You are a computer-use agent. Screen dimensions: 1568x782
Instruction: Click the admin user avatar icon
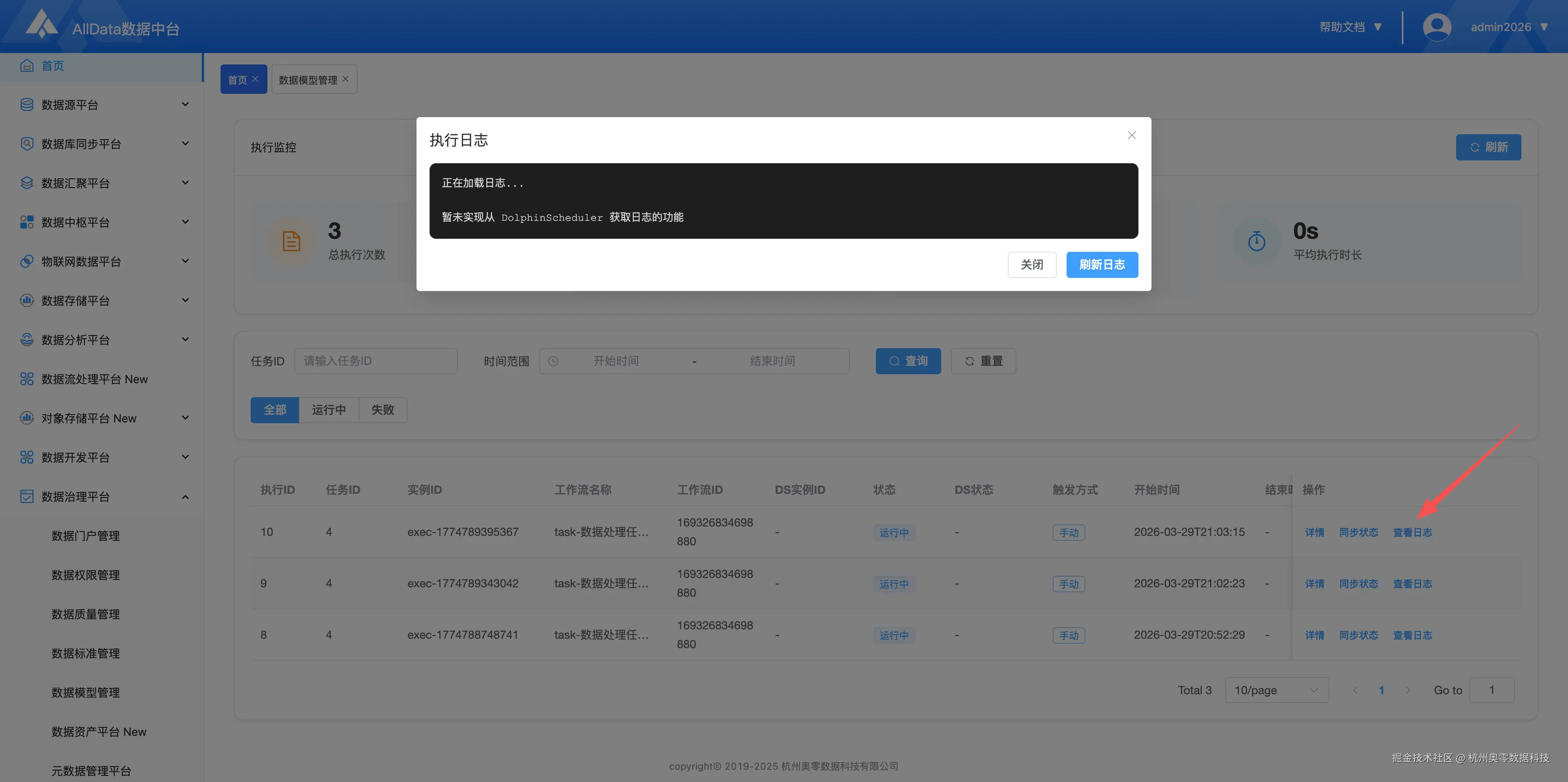(1437, 27)
